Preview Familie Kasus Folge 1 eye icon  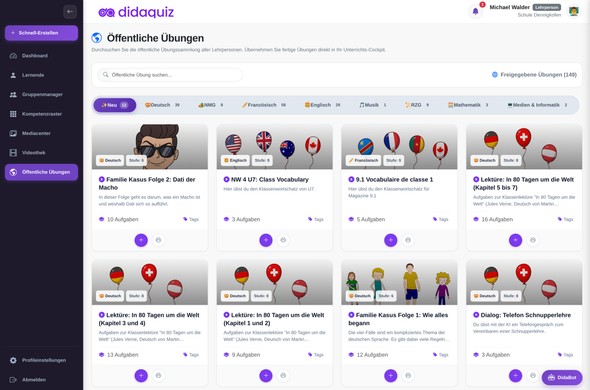click(x=408, y=375)
